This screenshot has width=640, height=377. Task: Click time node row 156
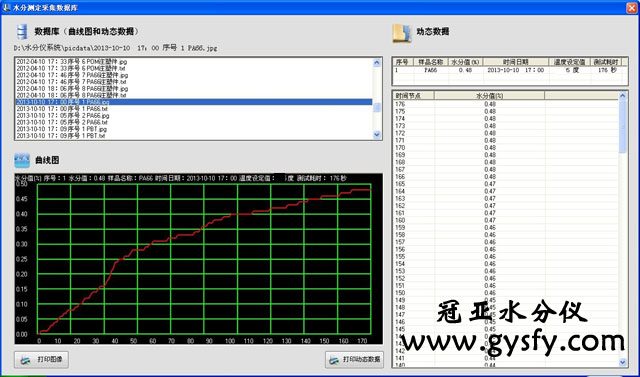pyautogui.click(x=506, y=249)
